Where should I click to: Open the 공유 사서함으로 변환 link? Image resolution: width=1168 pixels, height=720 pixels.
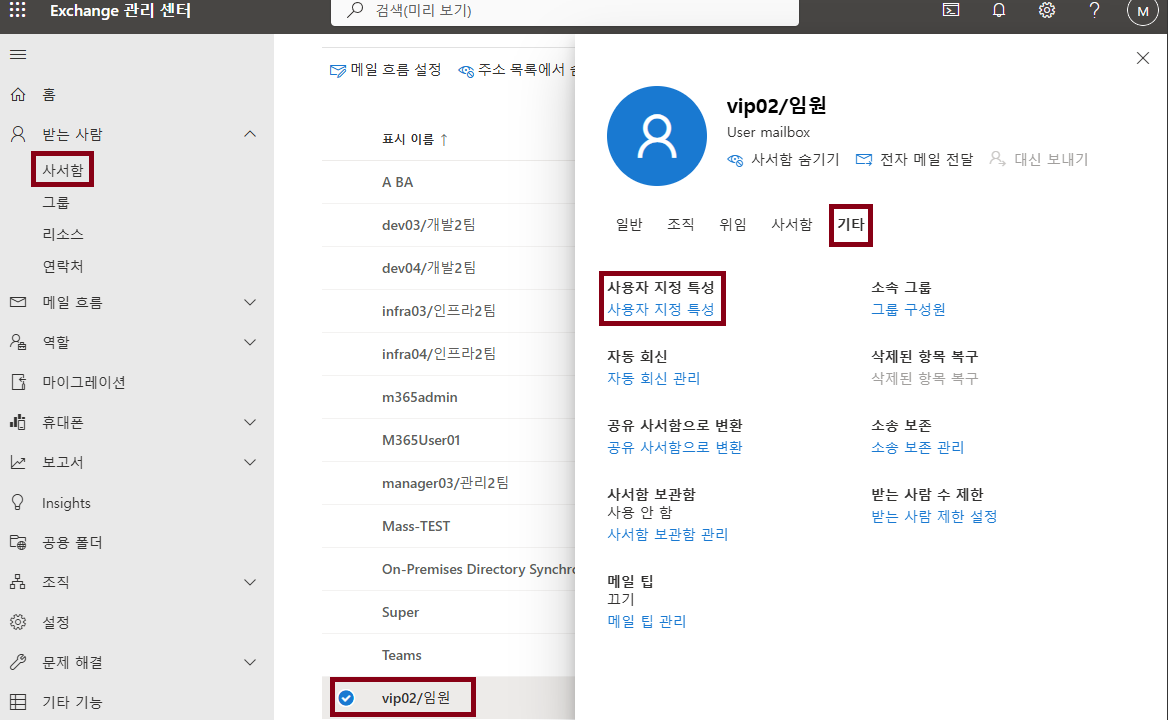click(x=674, y=447)
